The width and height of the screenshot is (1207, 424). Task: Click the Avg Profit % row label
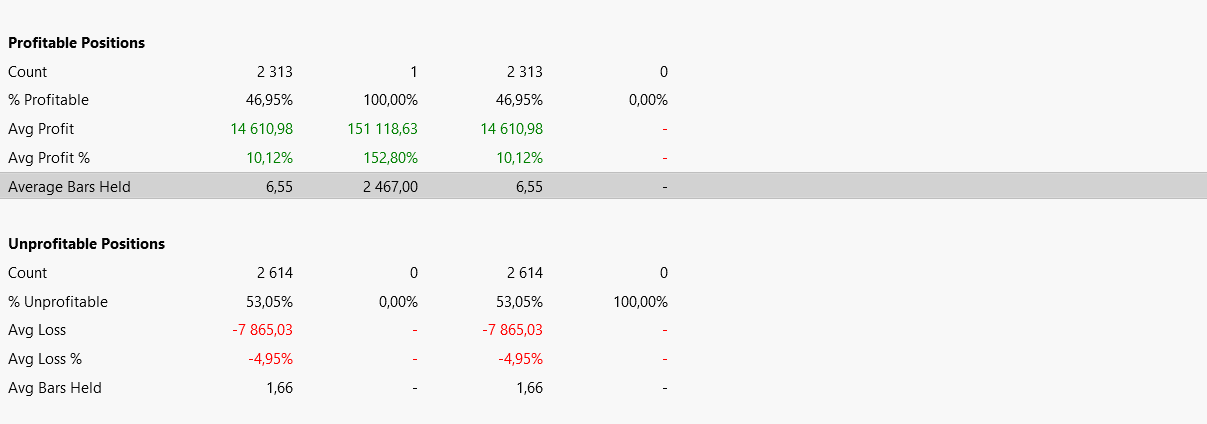50,158
